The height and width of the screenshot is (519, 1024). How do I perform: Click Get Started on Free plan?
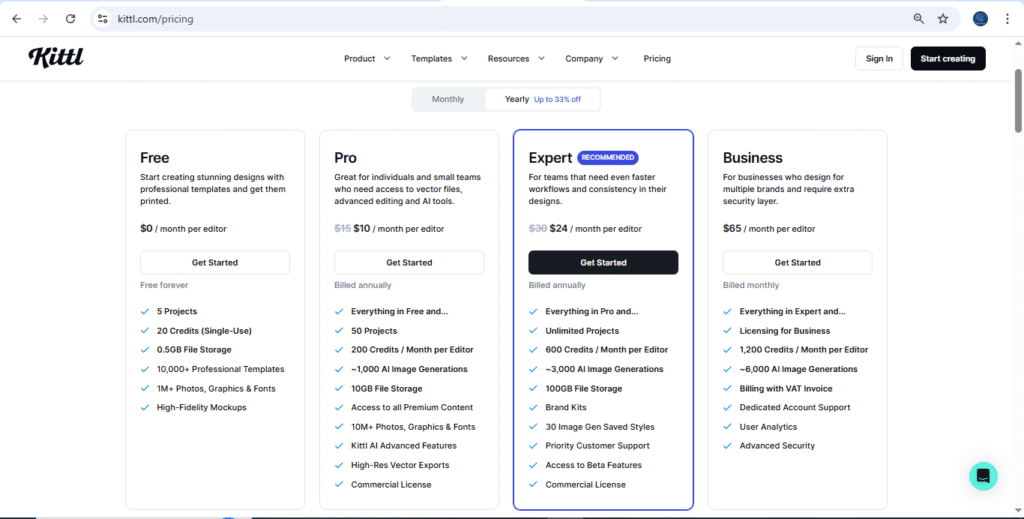tap(215, 262)
